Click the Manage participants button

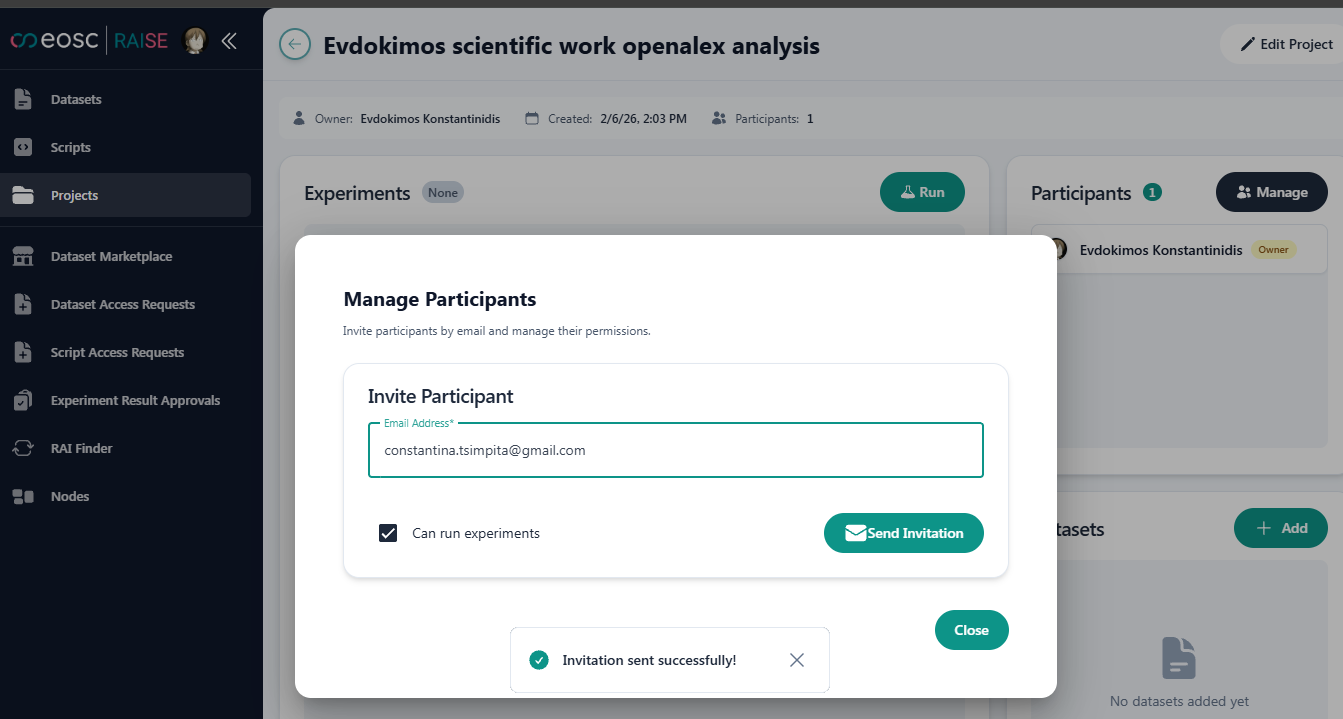[1271, 192]
